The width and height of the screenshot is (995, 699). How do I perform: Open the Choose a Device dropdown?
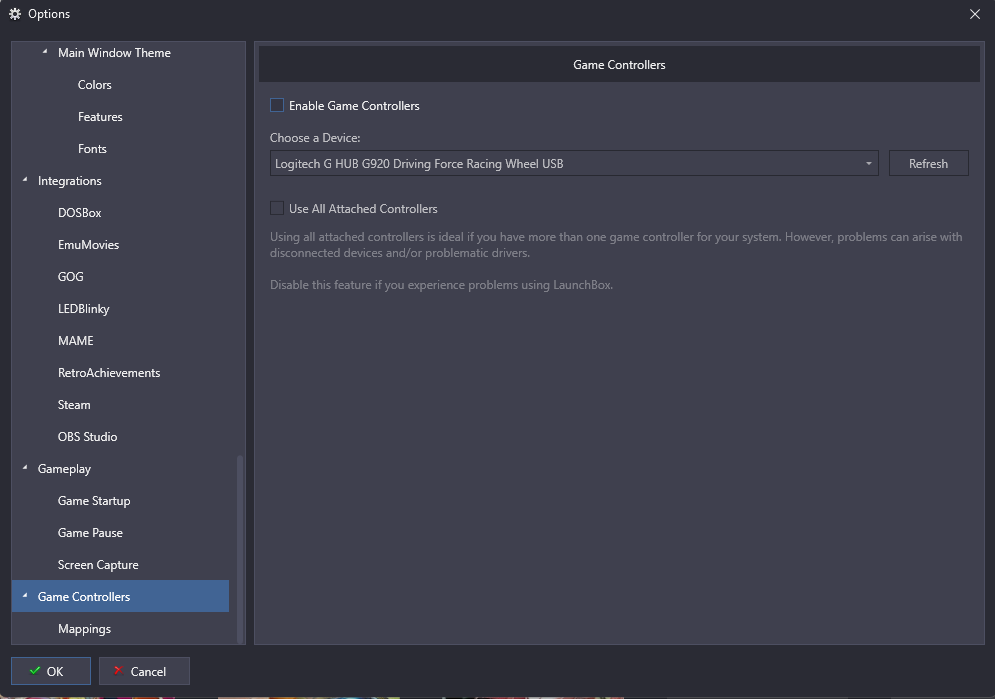[x=868, y=164]
